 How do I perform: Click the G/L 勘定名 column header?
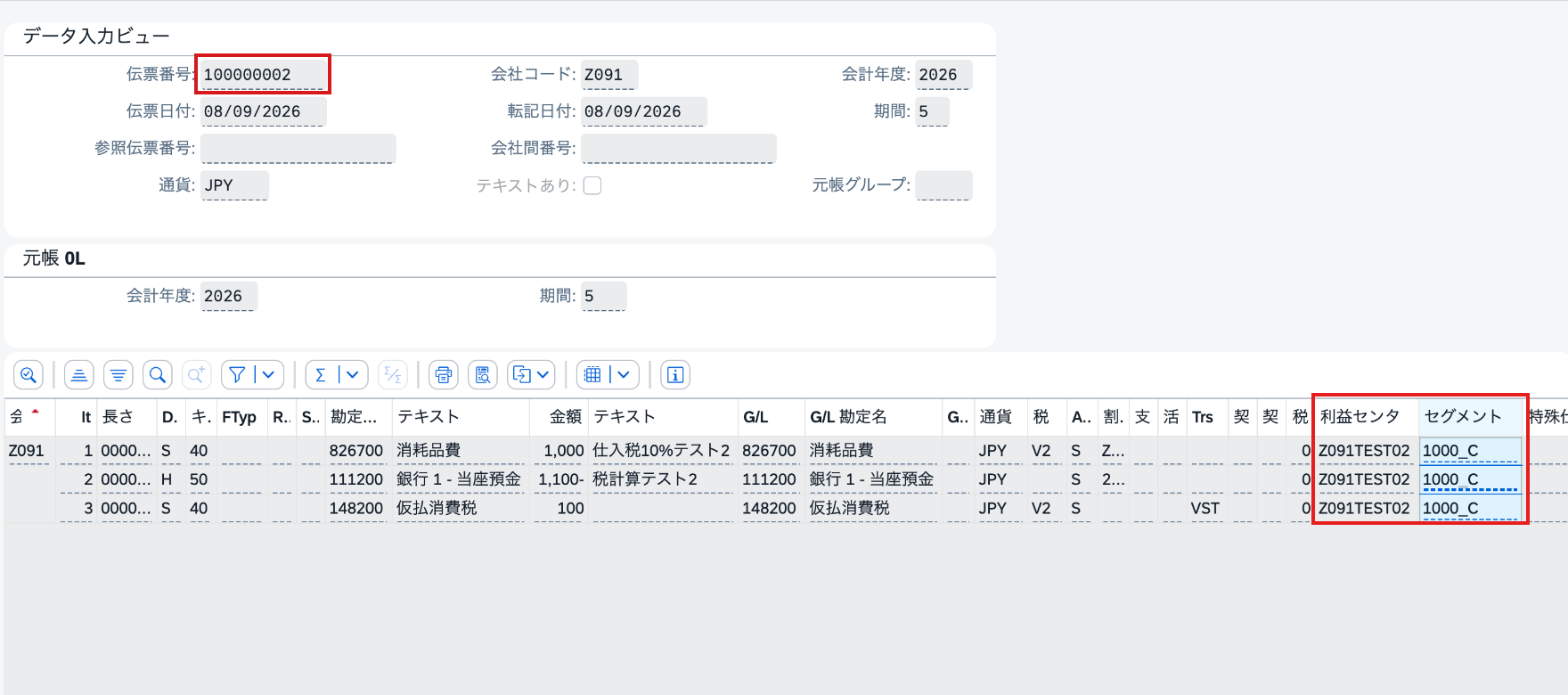(x=873, y=417)
